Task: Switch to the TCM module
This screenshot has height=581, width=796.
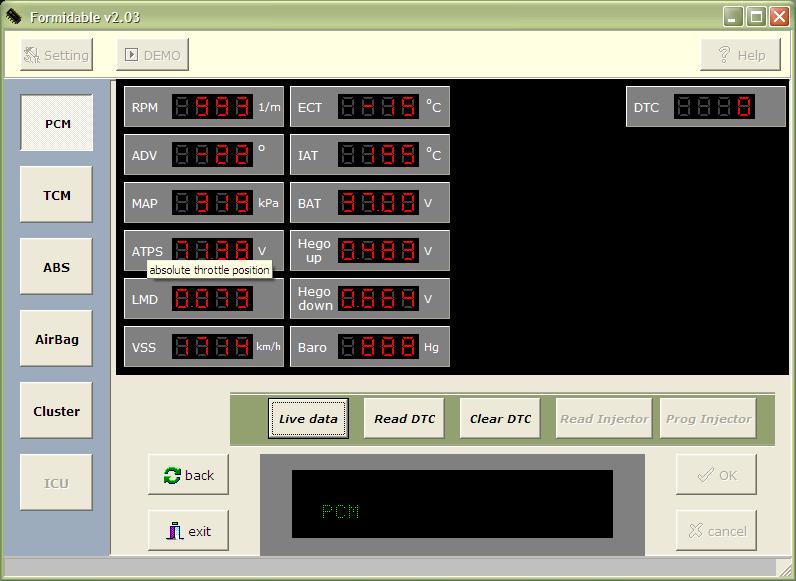Action: (57, 195)
